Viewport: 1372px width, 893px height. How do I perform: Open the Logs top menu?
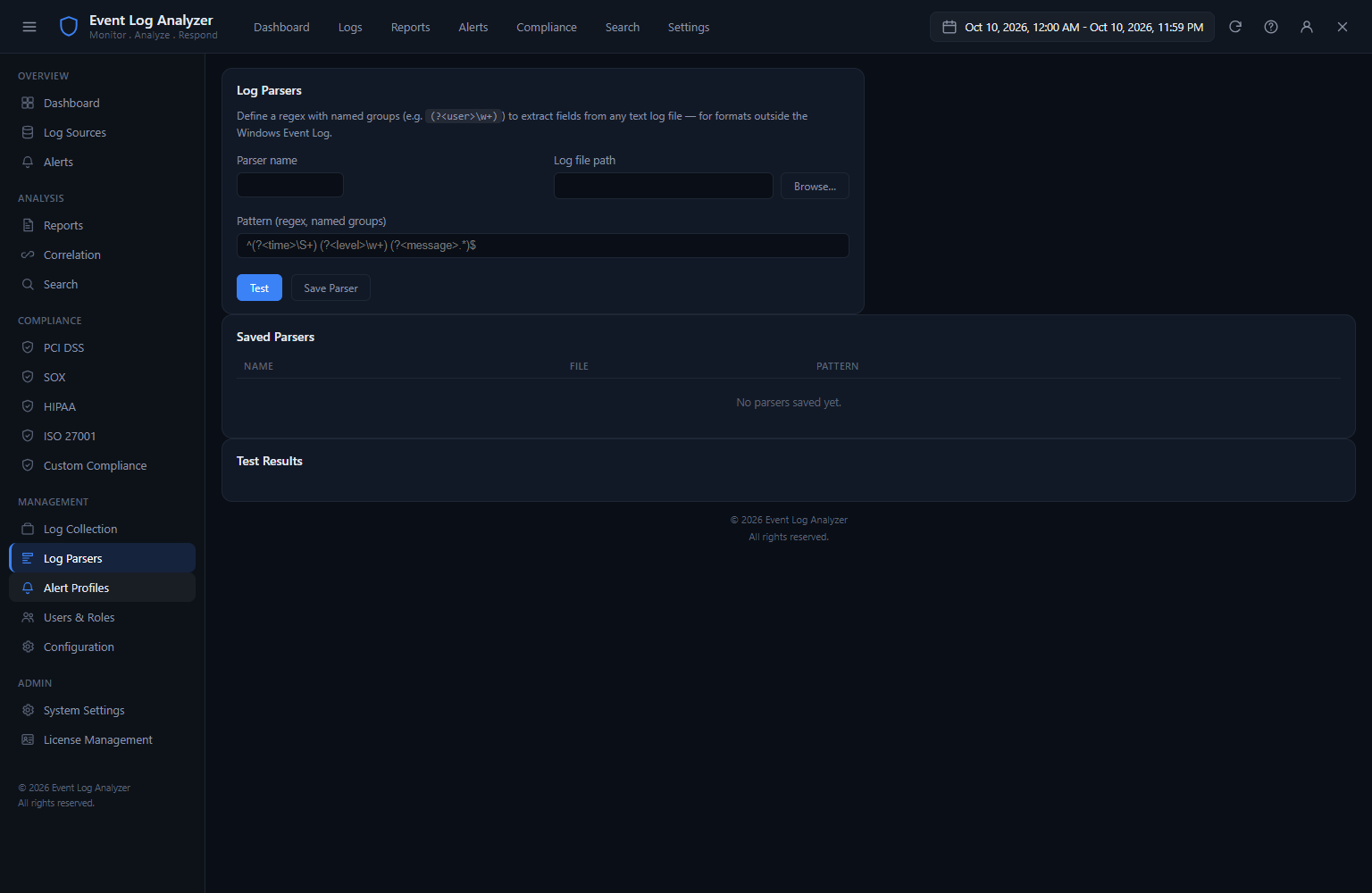350,27
